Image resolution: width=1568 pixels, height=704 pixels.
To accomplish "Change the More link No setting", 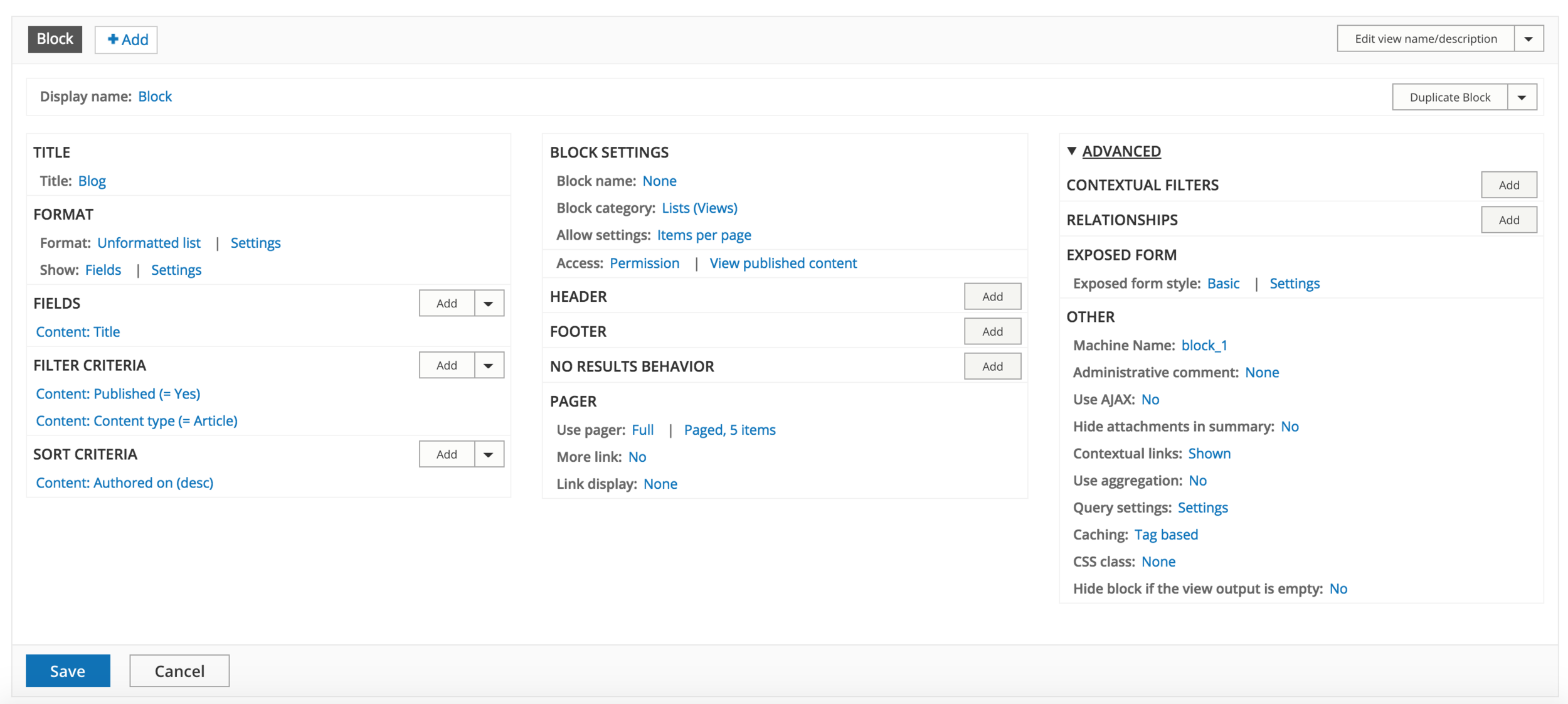I will point(637,457).
